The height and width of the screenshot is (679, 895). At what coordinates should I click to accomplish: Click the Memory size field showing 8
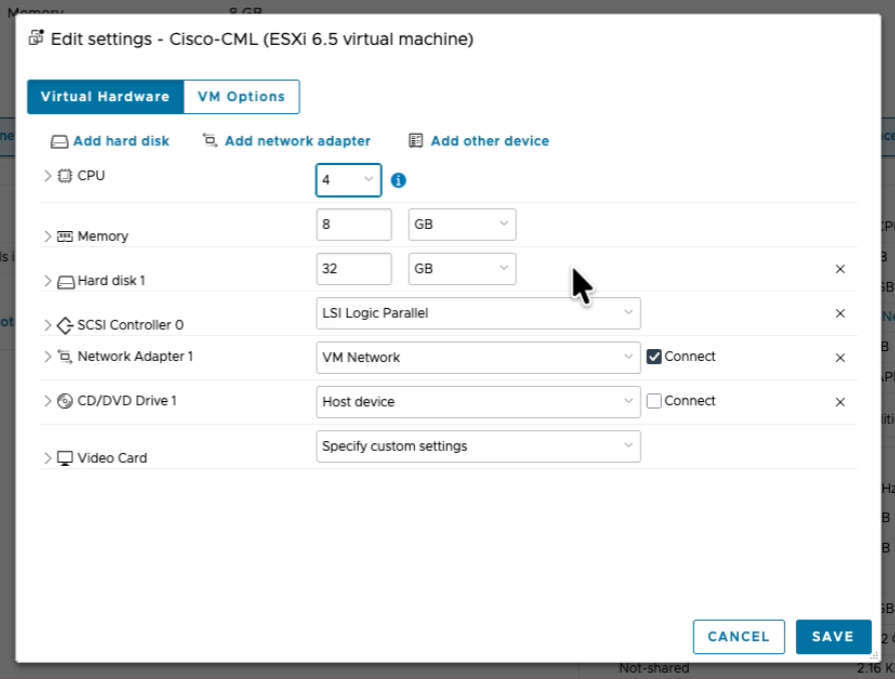click(354, 224)
